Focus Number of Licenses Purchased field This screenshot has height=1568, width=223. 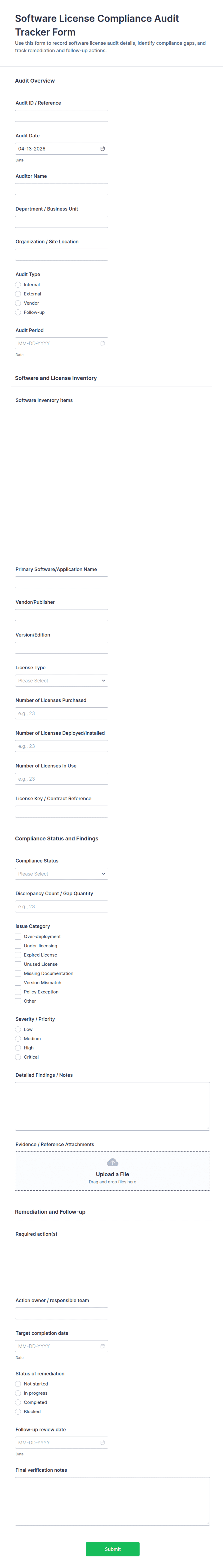(x=61, y=713)
